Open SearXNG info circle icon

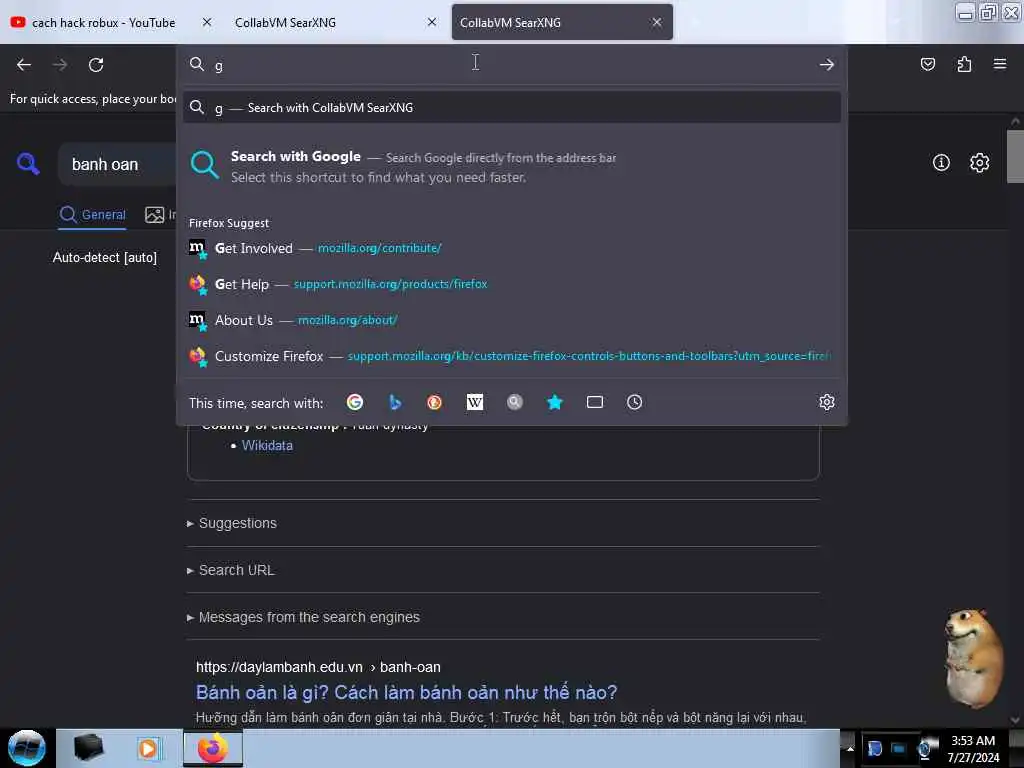pyautogui.click(x=941, y=163)
